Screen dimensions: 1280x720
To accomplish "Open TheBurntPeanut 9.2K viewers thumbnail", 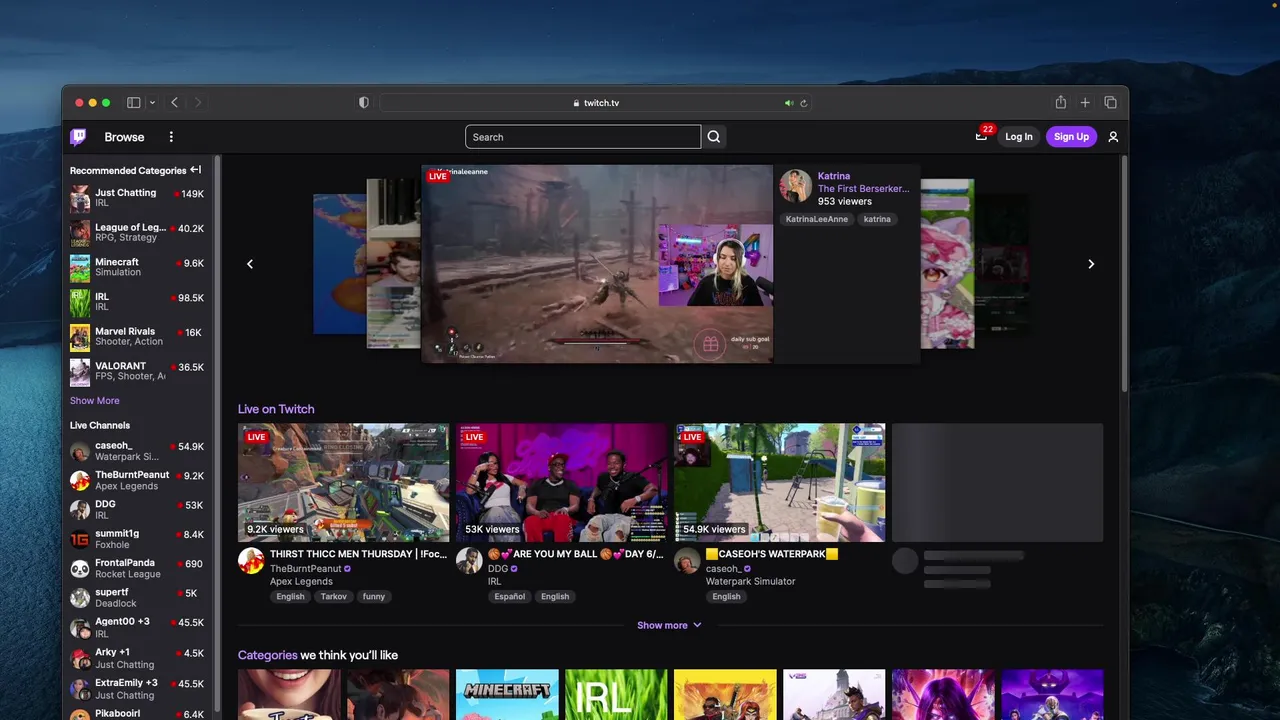I will [x=343, y=482].
